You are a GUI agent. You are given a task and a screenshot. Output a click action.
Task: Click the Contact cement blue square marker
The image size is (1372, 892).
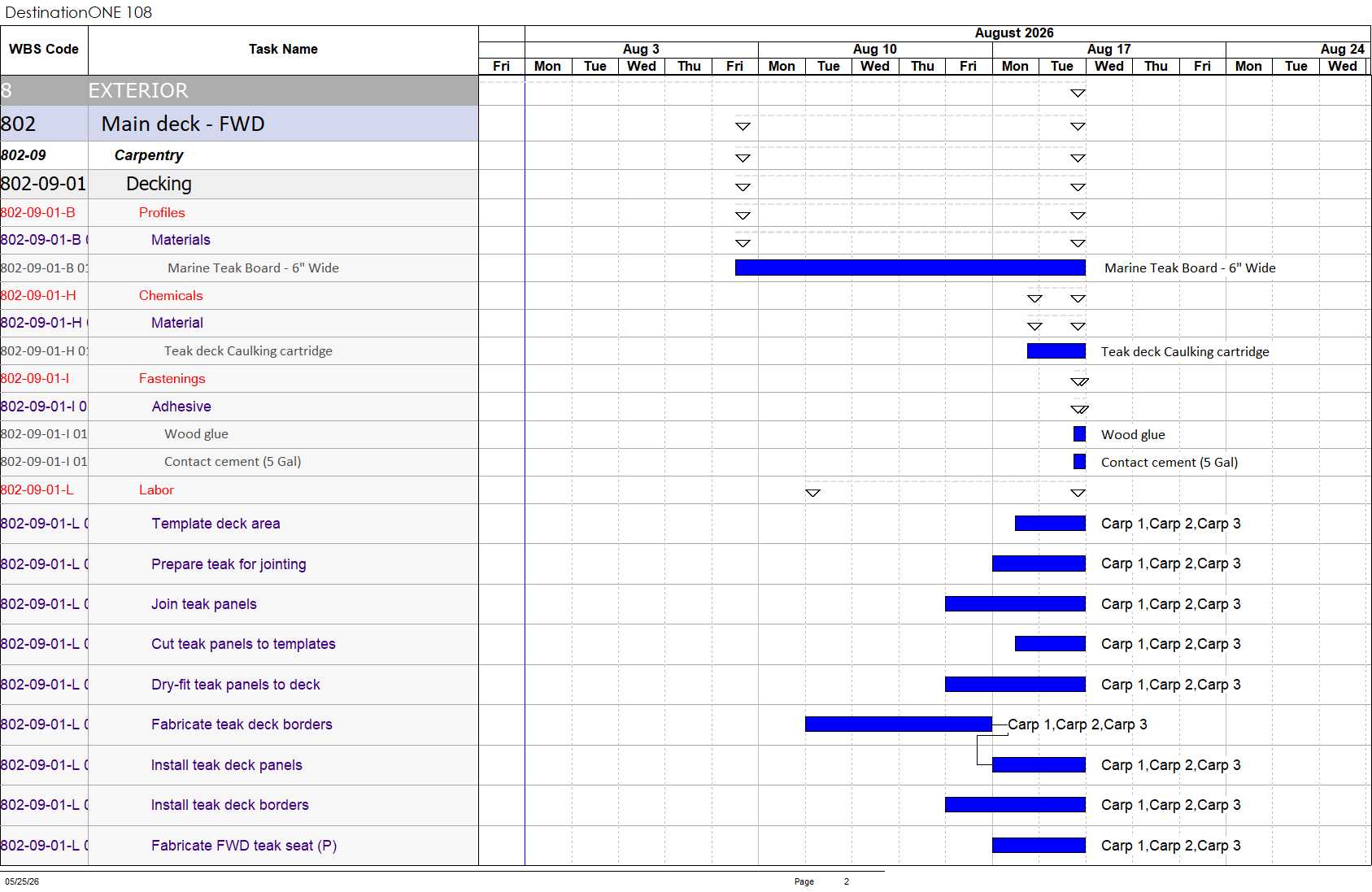pyautogui.click(x=1079, y=462)
